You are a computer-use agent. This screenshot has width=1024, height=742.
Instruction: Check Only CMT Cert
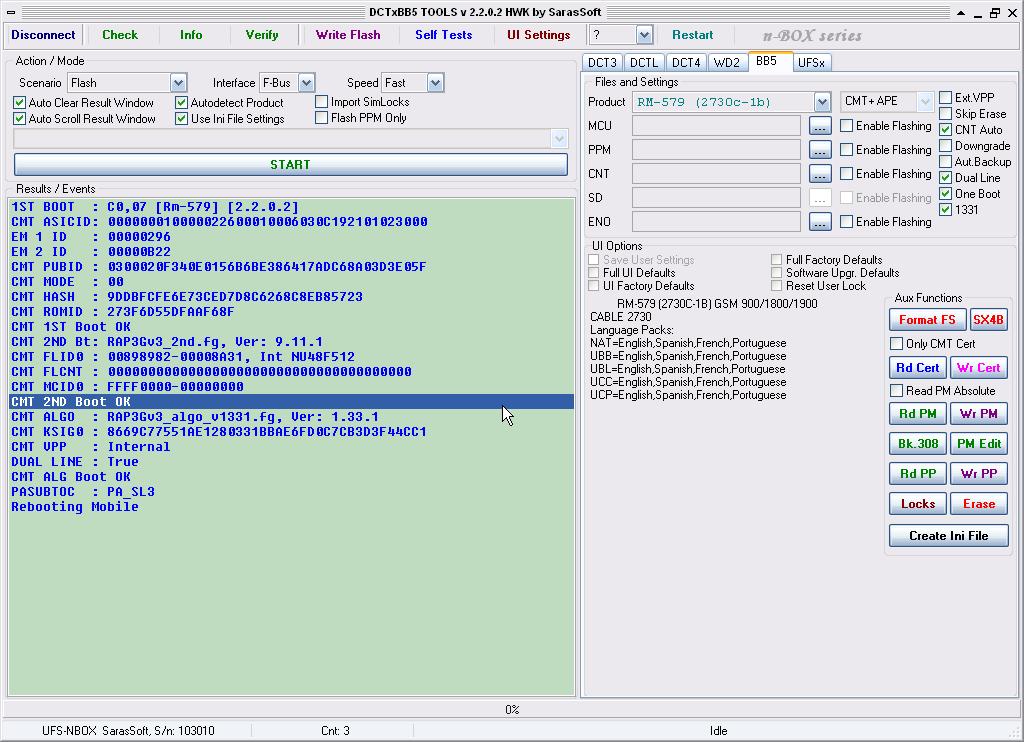click(x=897, y=344)
